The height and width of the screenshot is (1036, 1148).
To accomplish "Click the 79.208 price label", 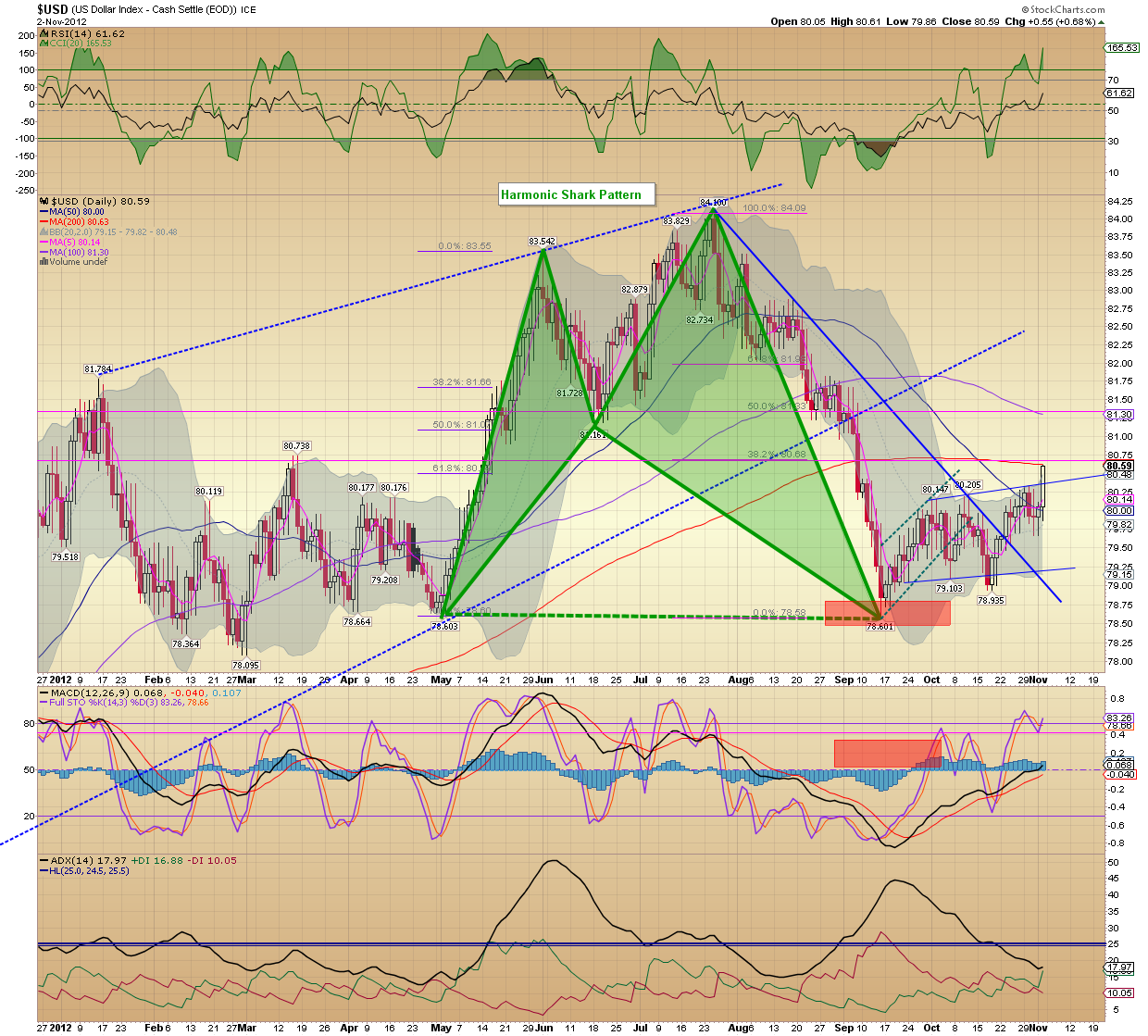I will point(384,580).
